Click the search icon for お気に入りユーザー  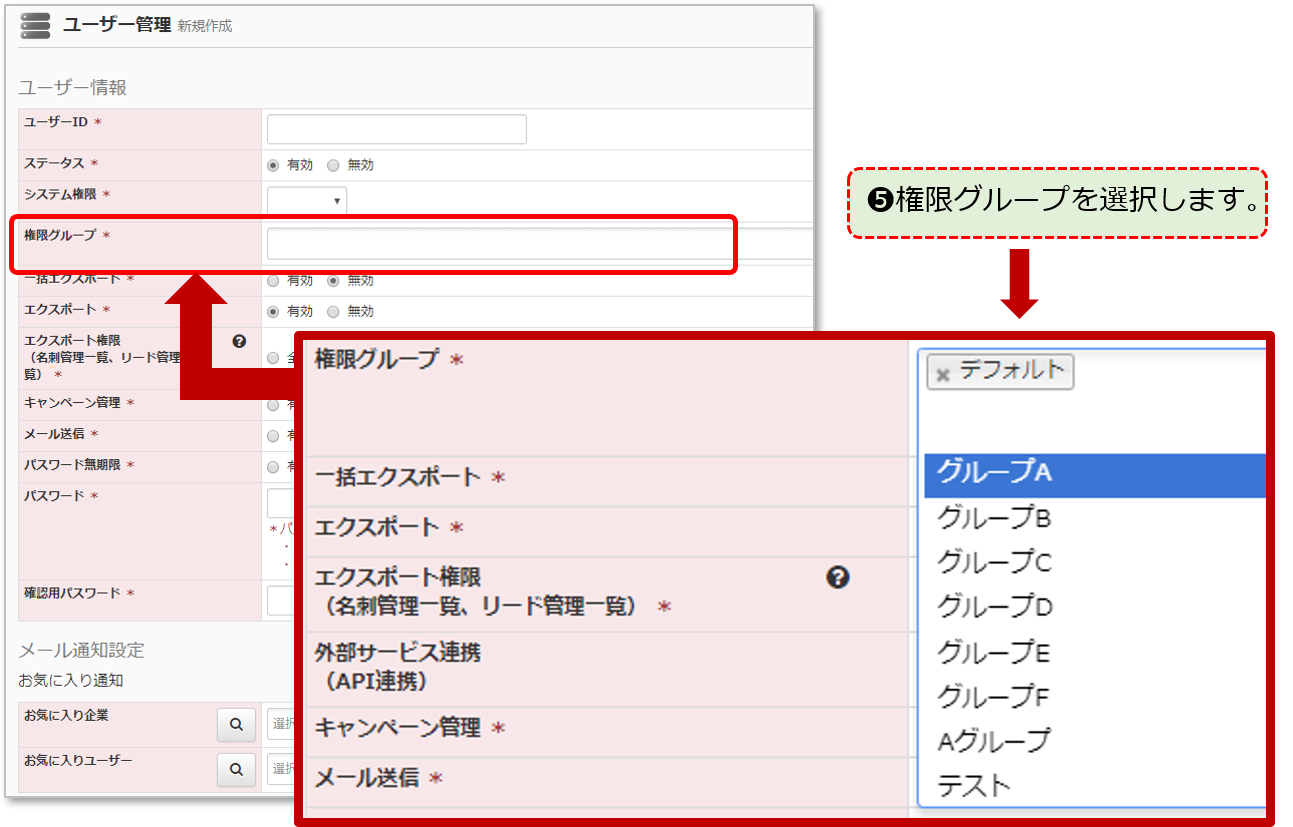click(x=236, y=769)
